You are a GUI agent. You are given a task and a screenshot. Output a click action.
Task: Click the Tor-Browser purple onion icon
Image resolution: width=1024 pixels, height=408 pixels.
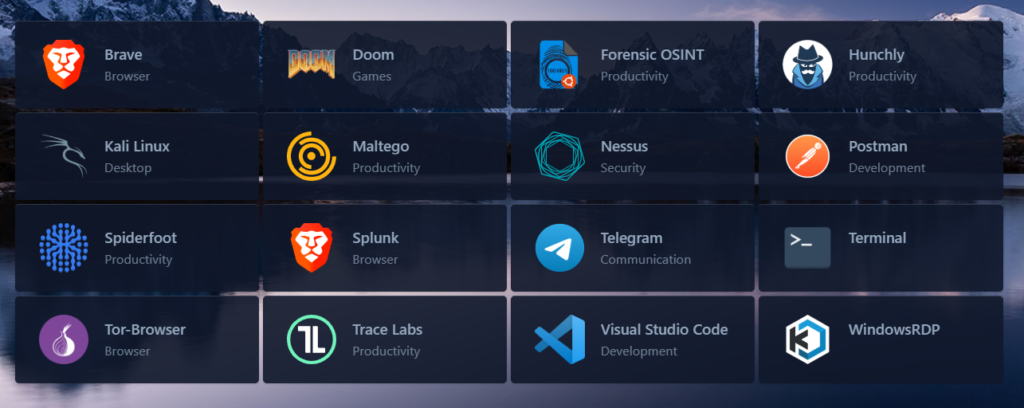[x=63, y=339]
